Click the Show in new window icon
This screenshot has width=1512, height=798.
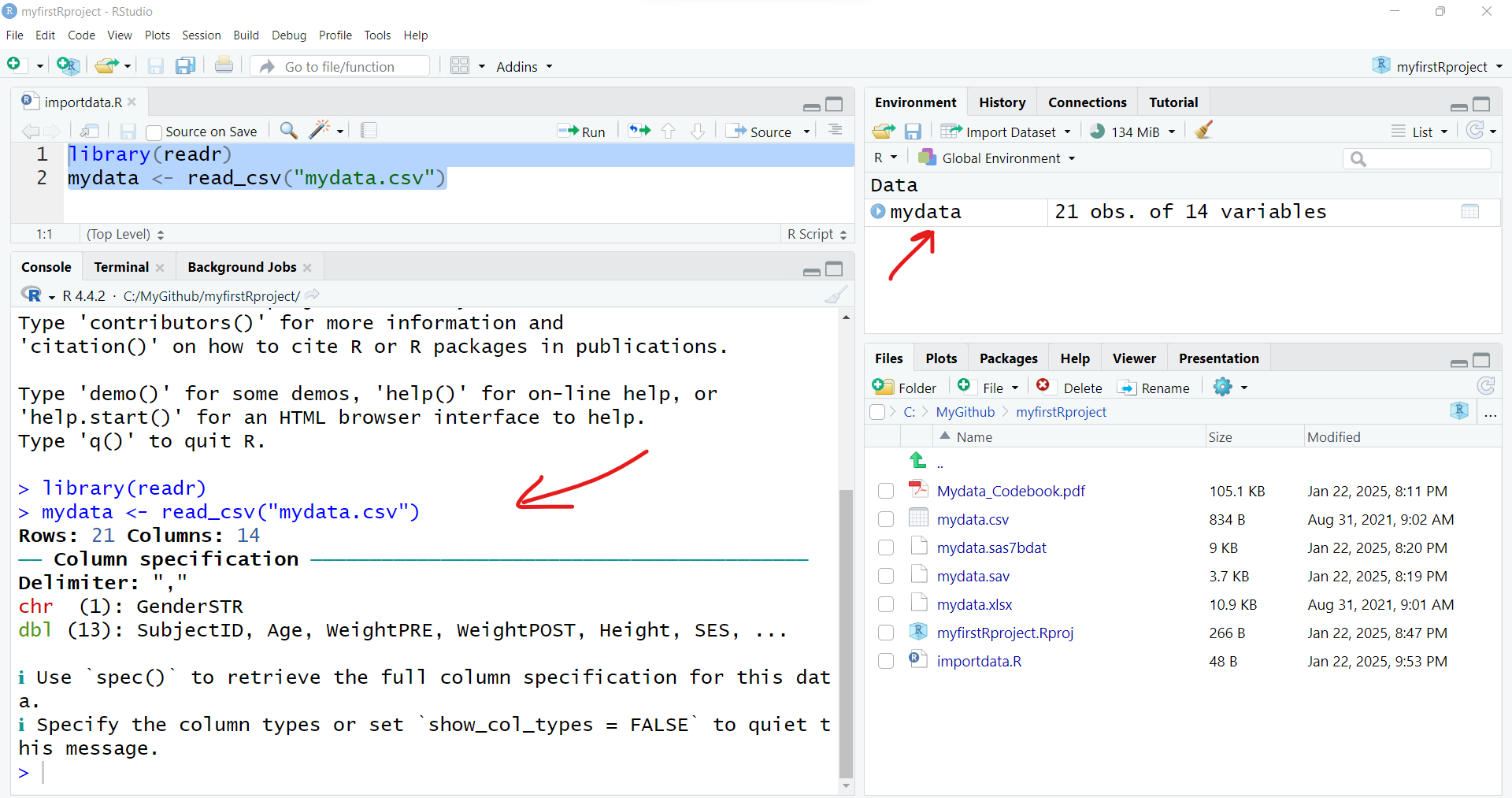point(90,131)
